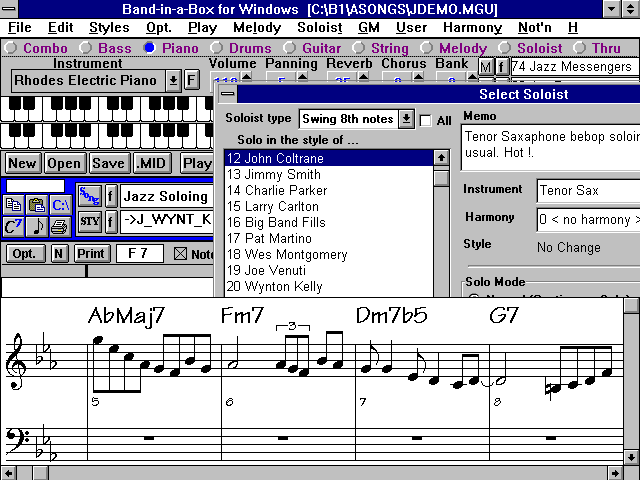Click the copy icon in the blue panel
The image size is (640, 480).
click(13, 205)
